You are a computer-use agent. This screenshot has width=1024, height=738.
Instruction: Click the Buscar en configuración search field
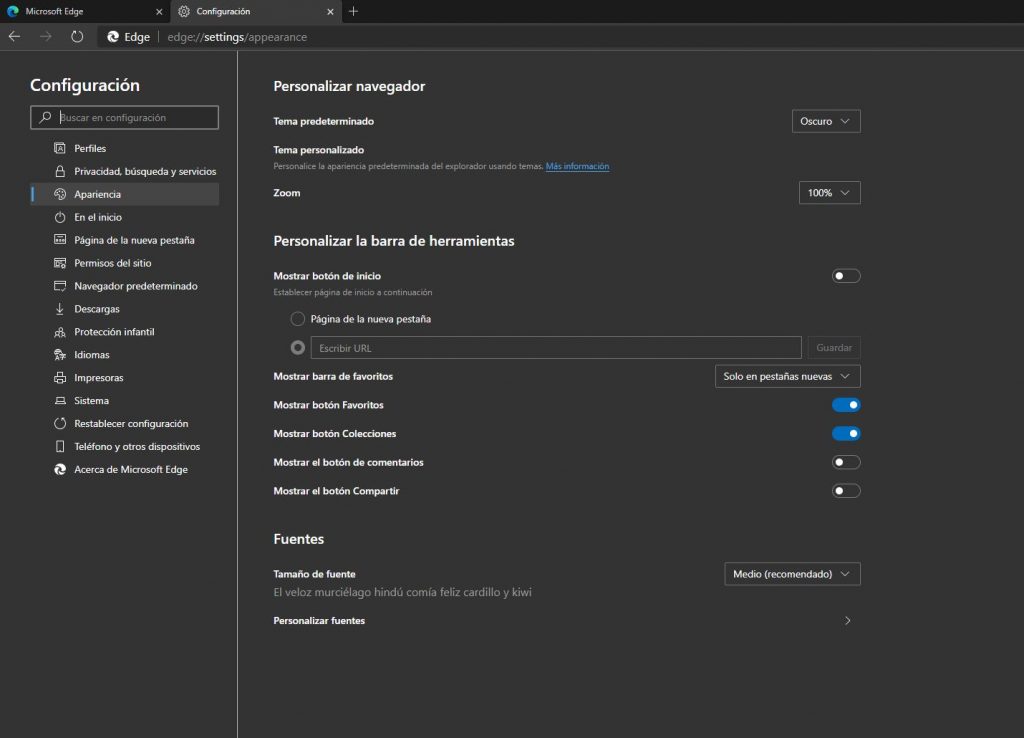(124, 118)
